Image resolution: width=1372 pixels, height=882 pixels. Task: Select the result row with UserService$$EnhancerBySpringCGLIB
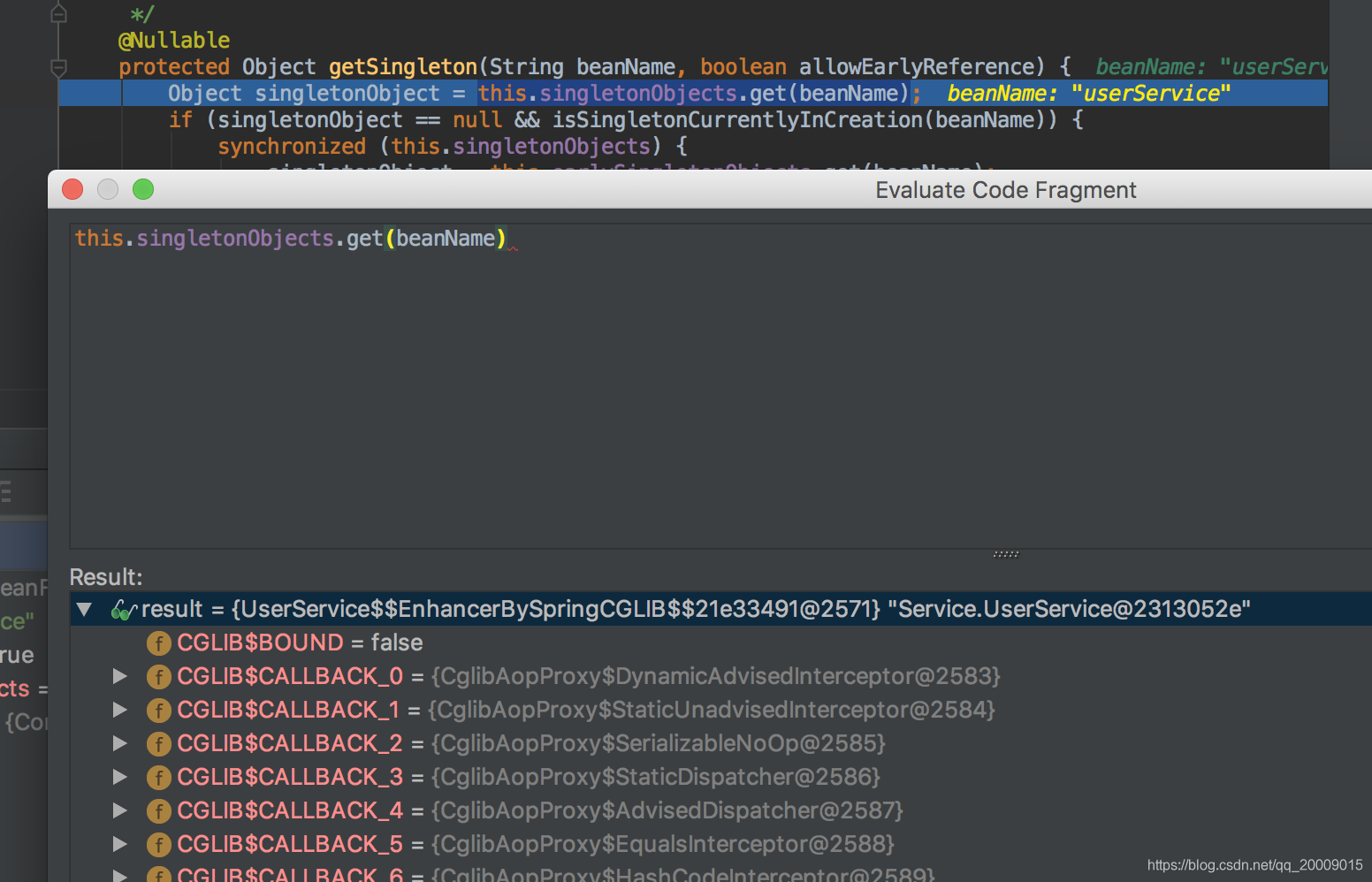(720, 609)
